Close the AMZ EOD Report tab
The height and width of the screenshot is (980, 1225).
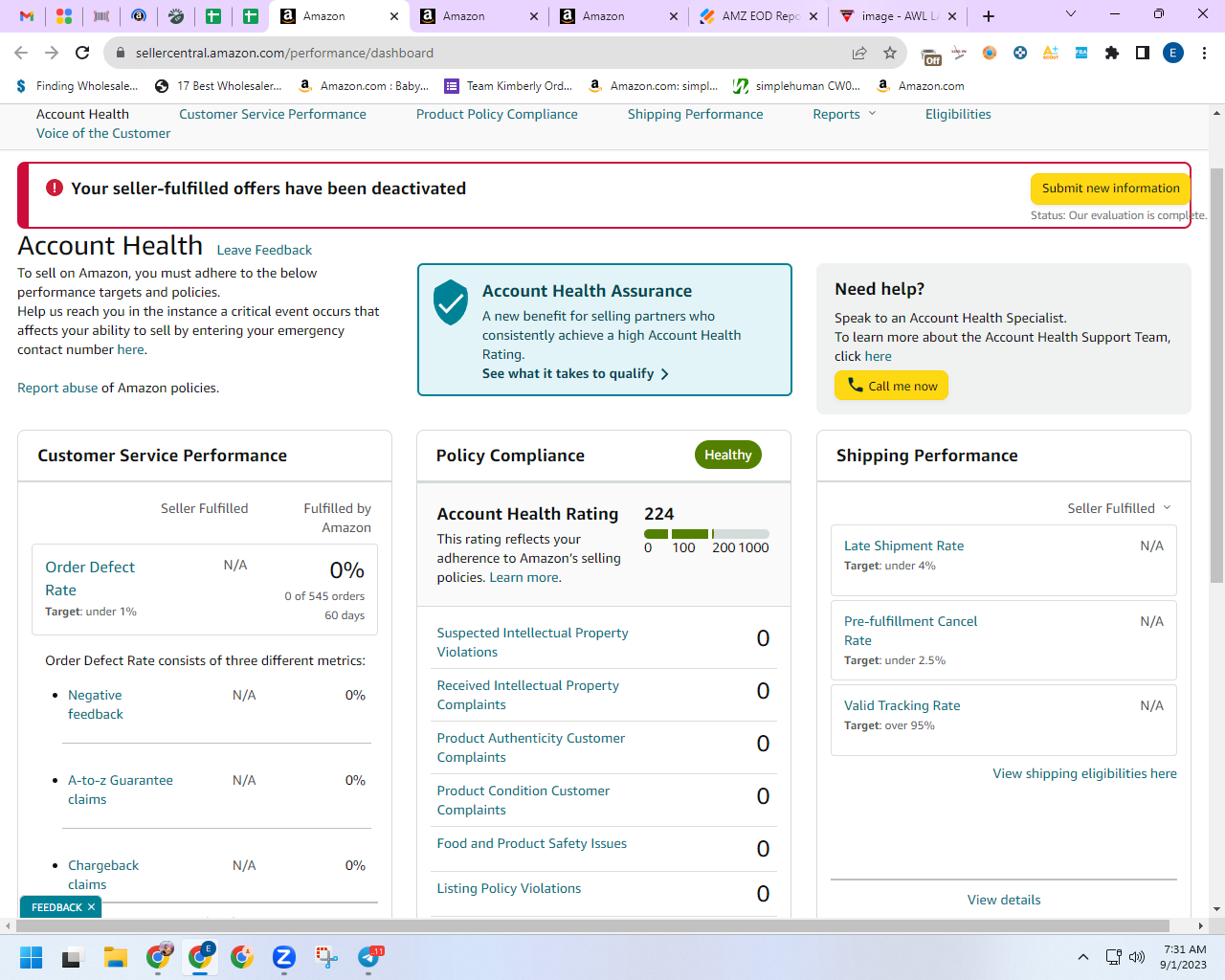(x=813, y=16)
